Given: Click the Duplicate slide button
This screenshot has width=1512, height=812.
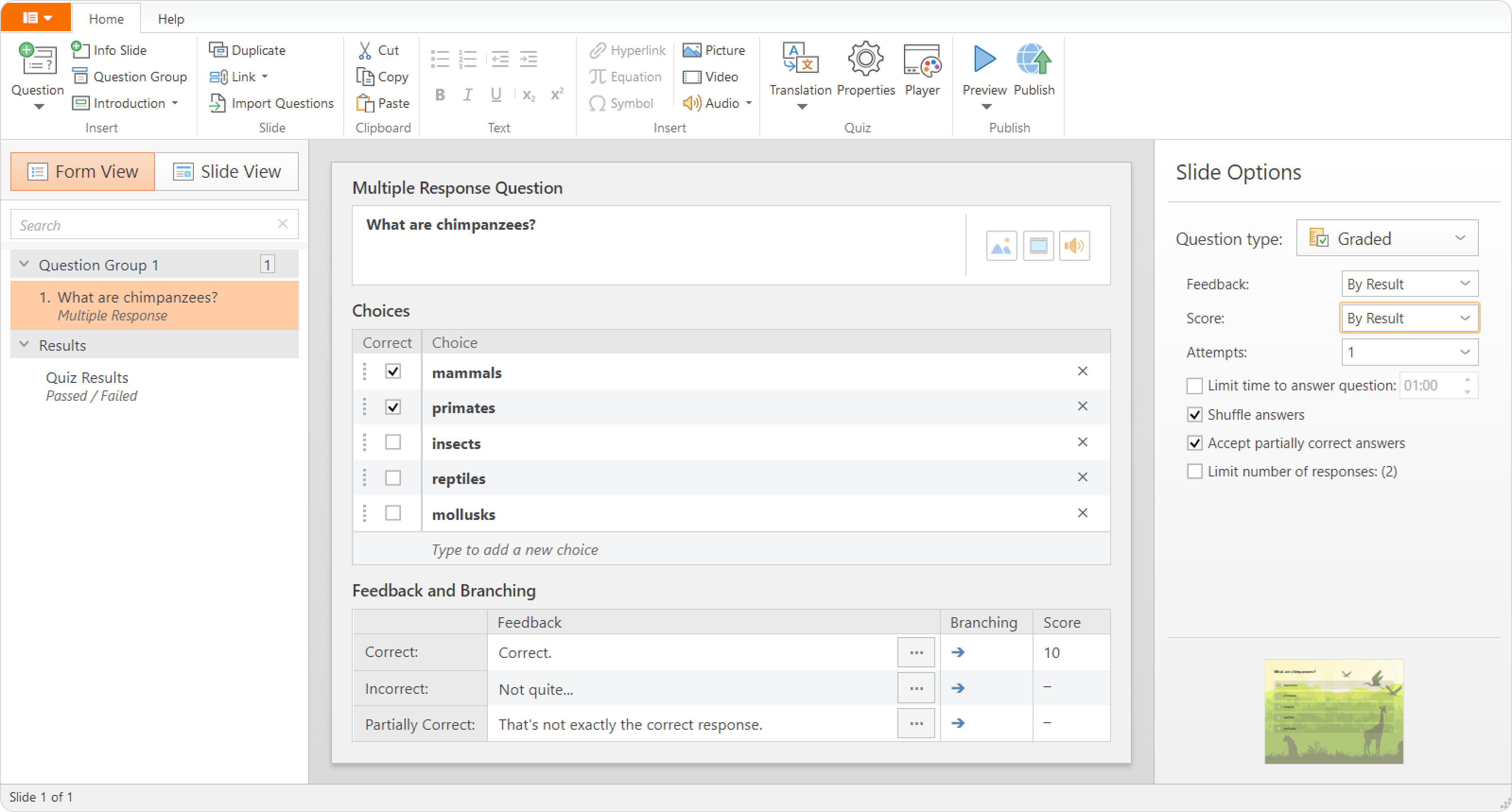Looking at the screenshot, I should point(247,50).
